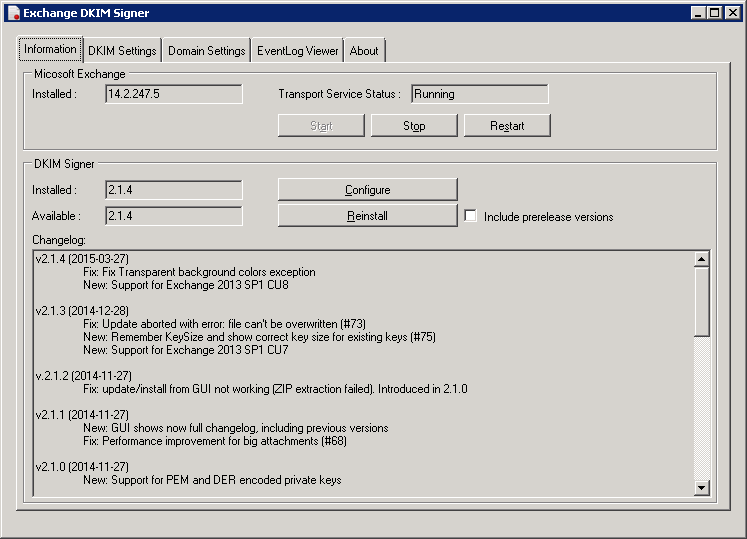
Task: Click the Exchange installed version field 14.2.247.5
Action: click(174, 94)
